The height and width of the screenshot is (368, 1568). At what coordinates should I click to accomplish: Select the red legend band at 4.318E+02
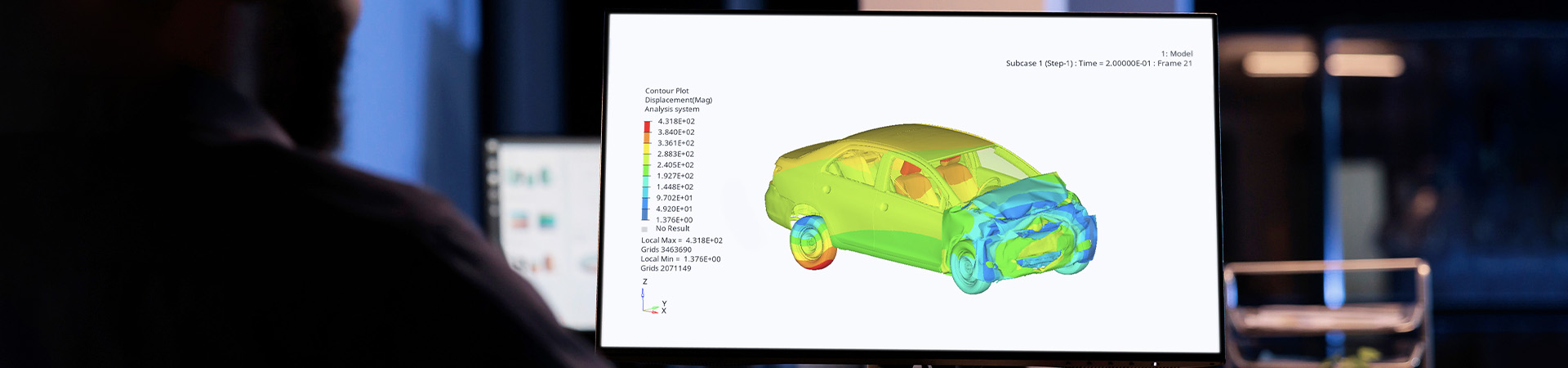(x=648, y=126)
